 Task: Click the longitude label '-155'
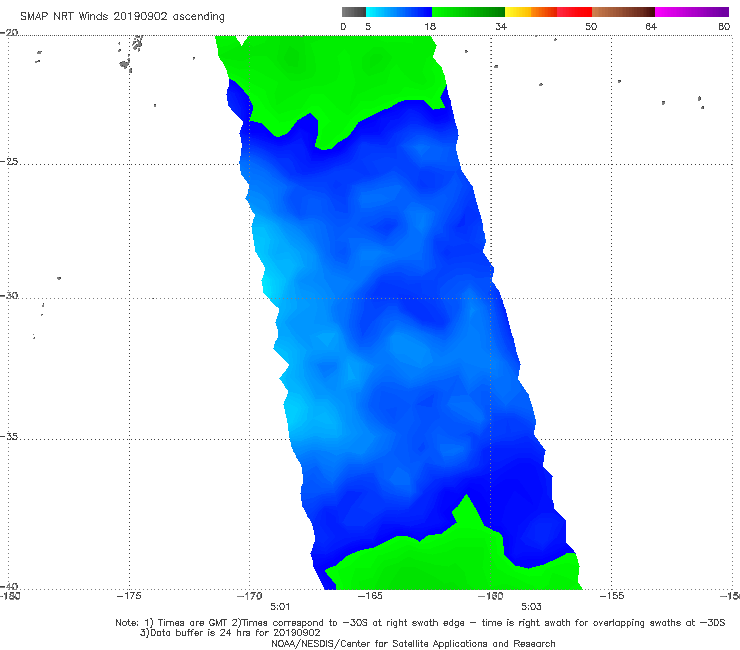pyautogui.click(x=612, y=596)
